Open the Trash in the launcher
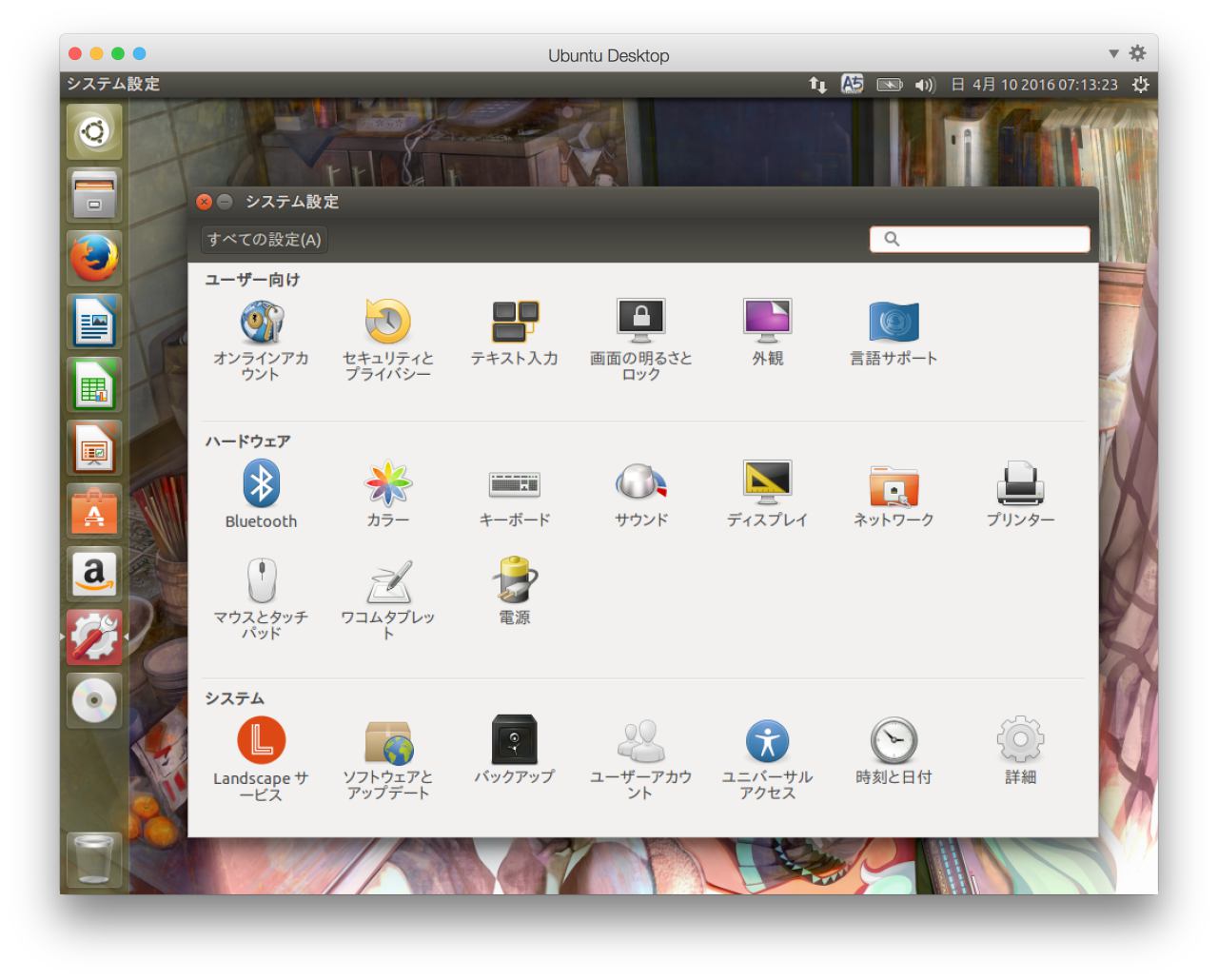Screen dimensions: 1218x980 point(93,859)
